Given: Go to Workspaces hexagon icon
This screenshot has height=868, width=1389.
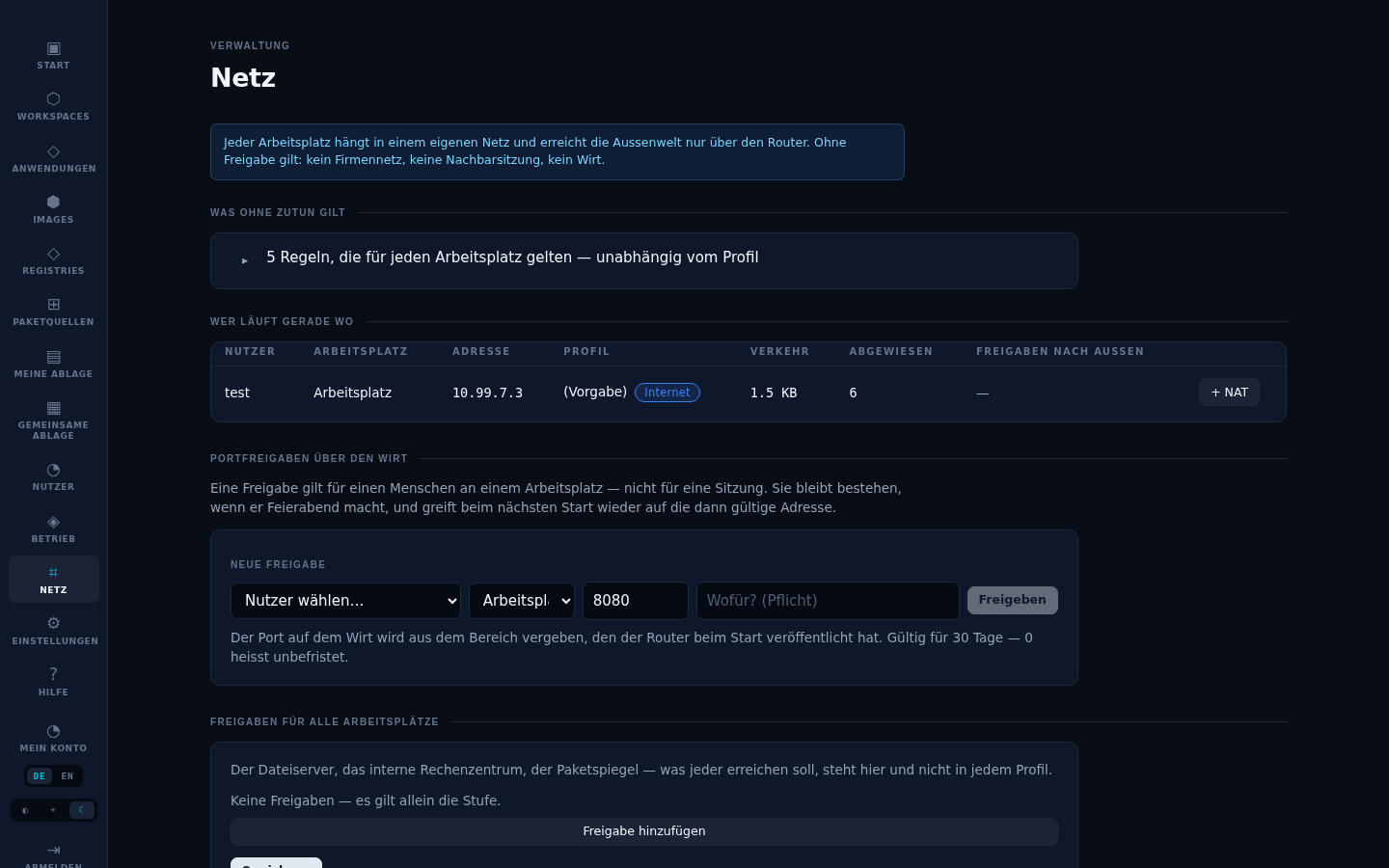Looking at the screenshot, I should tap(53, 99).
